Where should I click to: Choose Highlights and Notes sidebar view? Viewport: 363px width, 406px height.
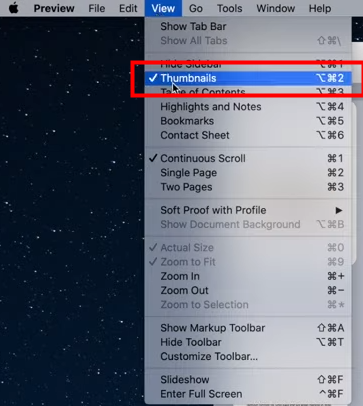click(248, 107)
